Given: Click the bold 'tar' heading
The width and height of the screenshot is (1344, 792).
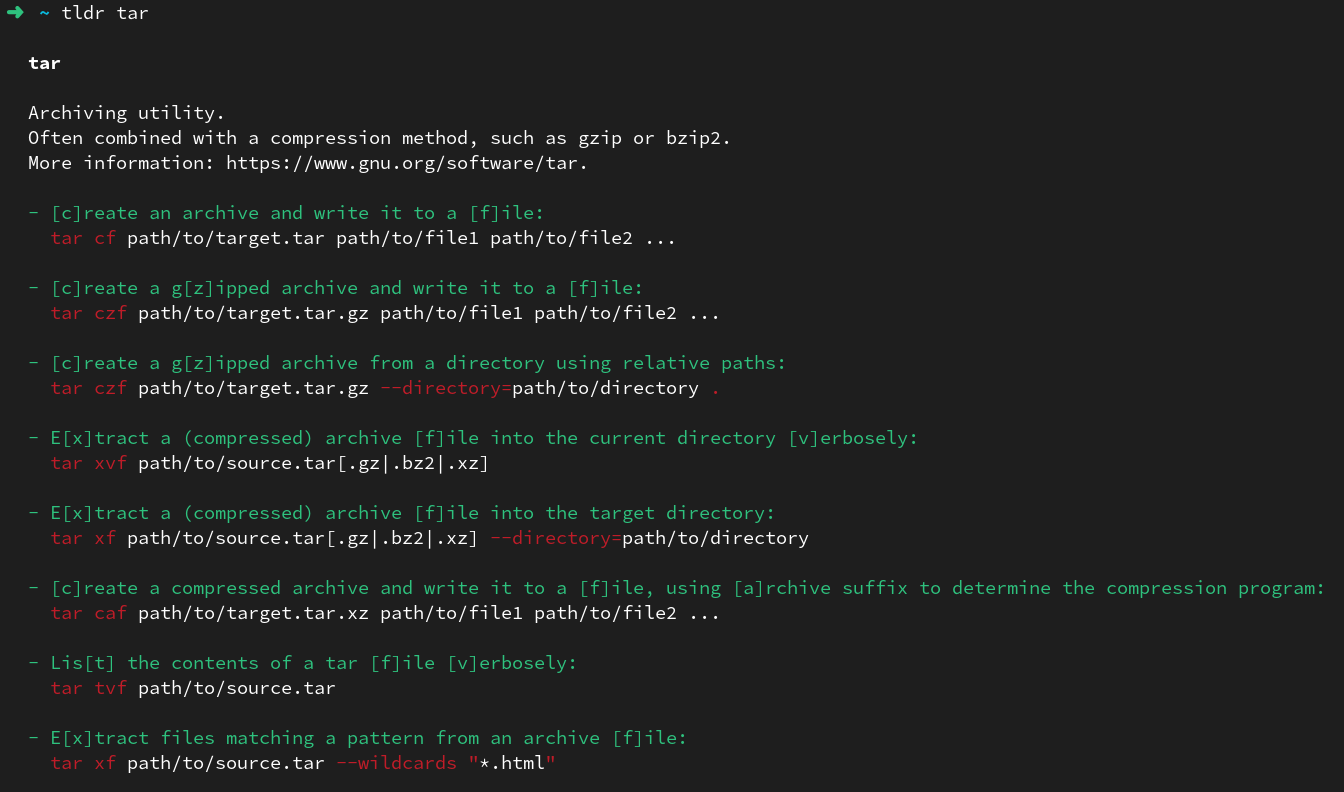Looking at the screenshot, I should coord(44,63).
